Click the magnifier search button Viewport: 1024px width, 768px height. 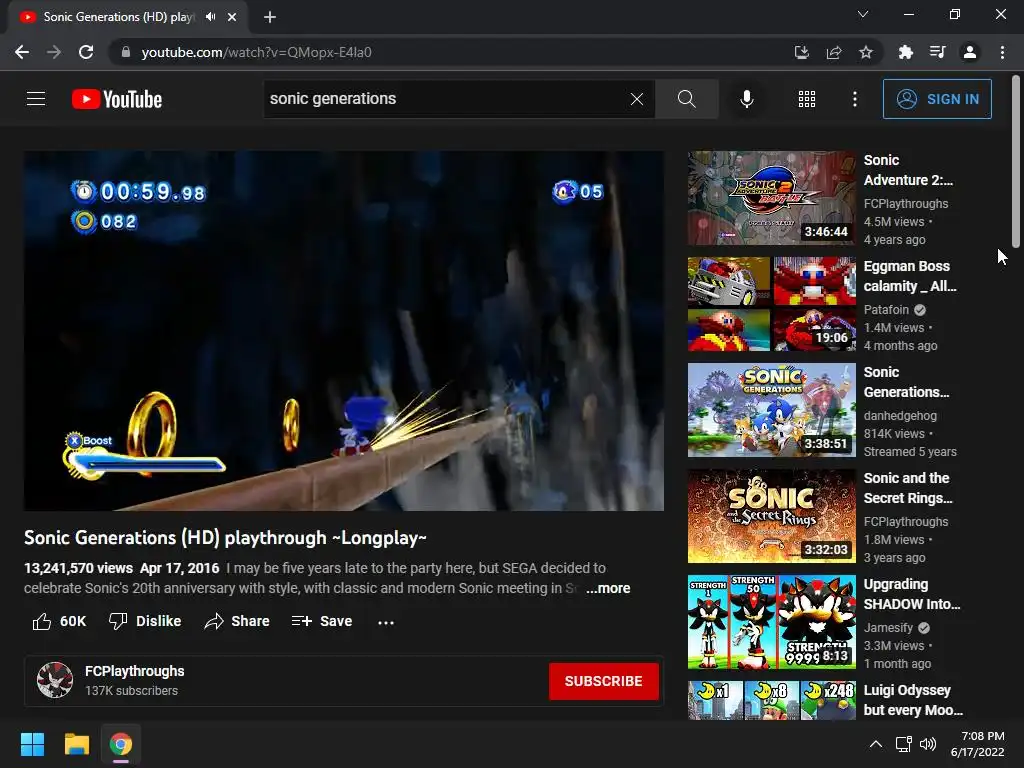(686, 99)
